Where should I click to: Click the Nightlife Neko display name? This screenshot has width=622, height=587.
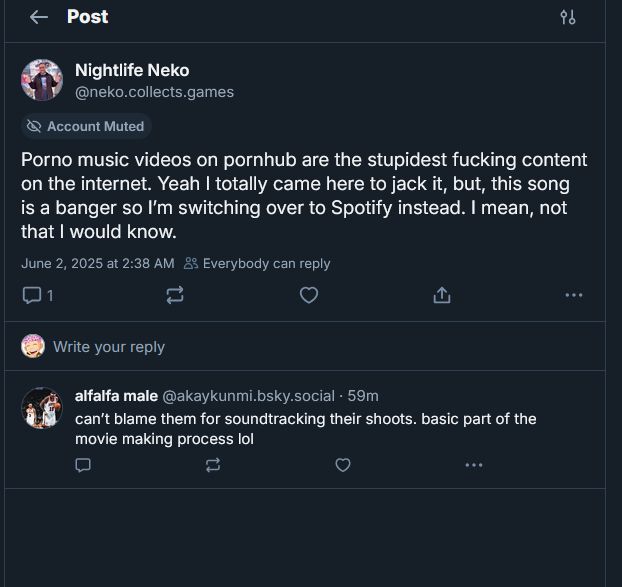132,70
